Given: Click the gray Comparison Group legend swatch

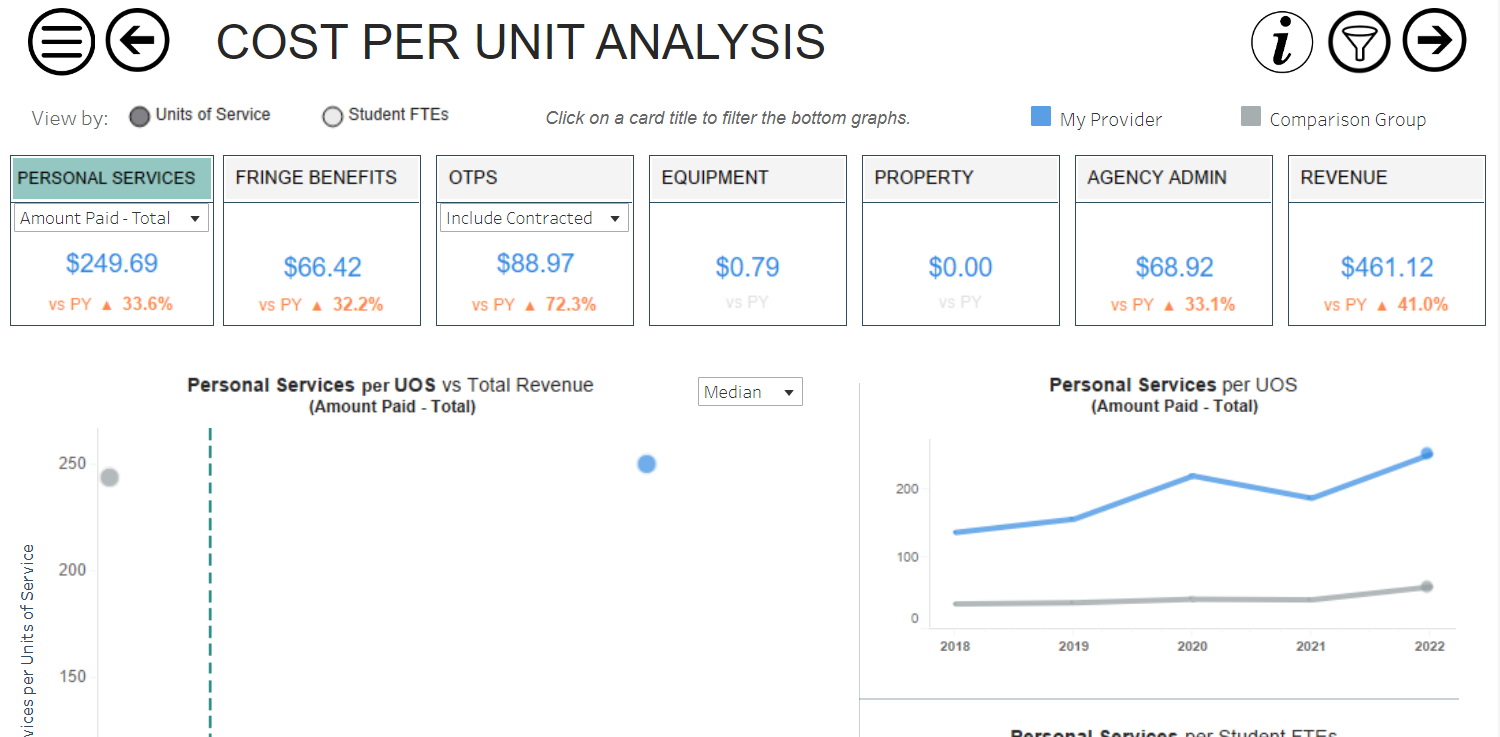Looking at the screenshot, I should pyautogui.click(x=1250, y=117).
